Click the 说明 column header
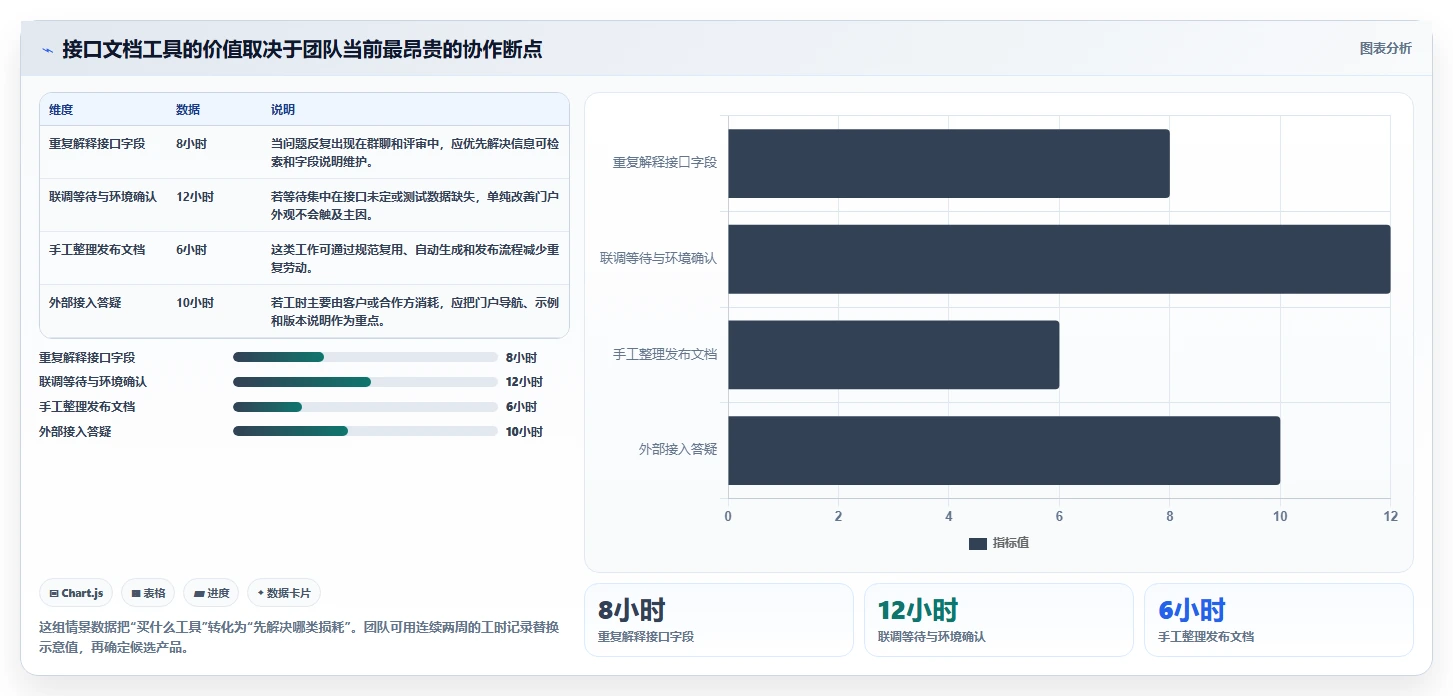 [x=283, y=110]
